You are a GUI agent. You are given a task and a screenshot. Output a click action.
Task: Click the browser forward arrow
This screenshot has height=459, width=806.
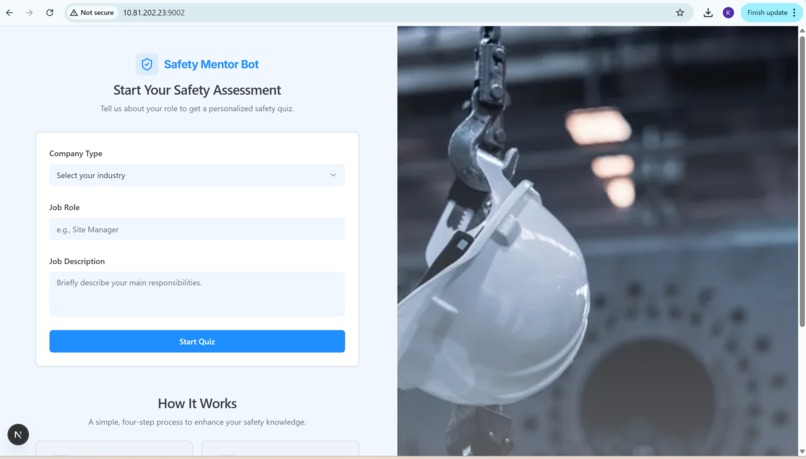(x=29, y=13)
